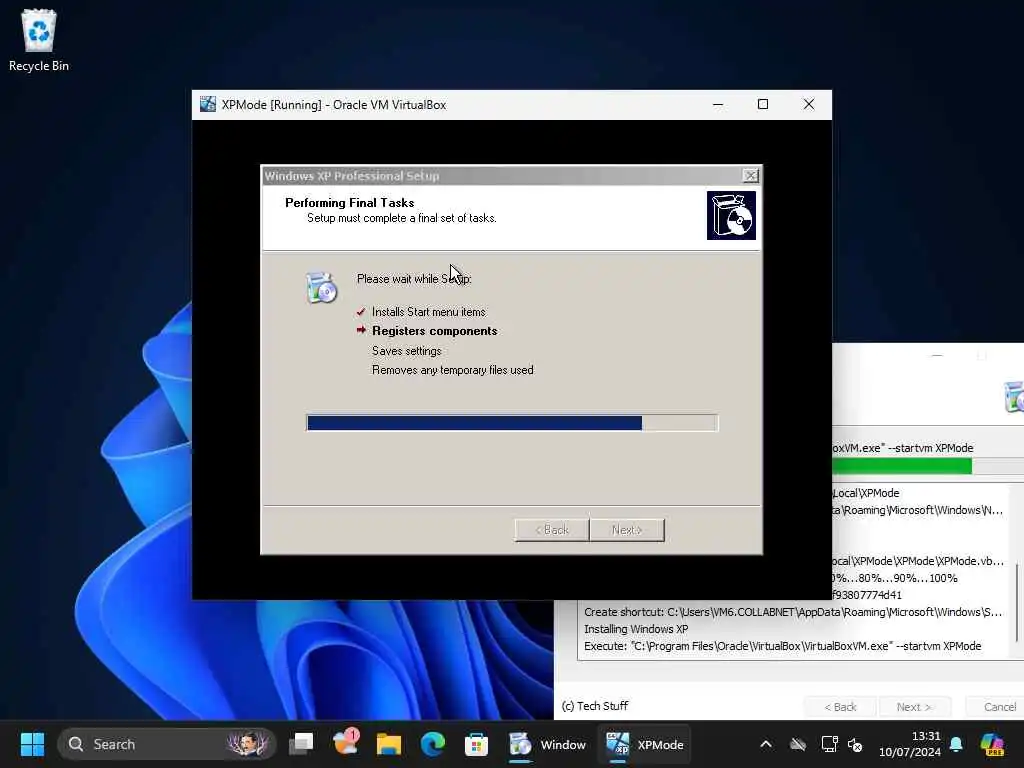
Task: Close the XPMode VirtualBox window
Action: (x=808, y=104)
